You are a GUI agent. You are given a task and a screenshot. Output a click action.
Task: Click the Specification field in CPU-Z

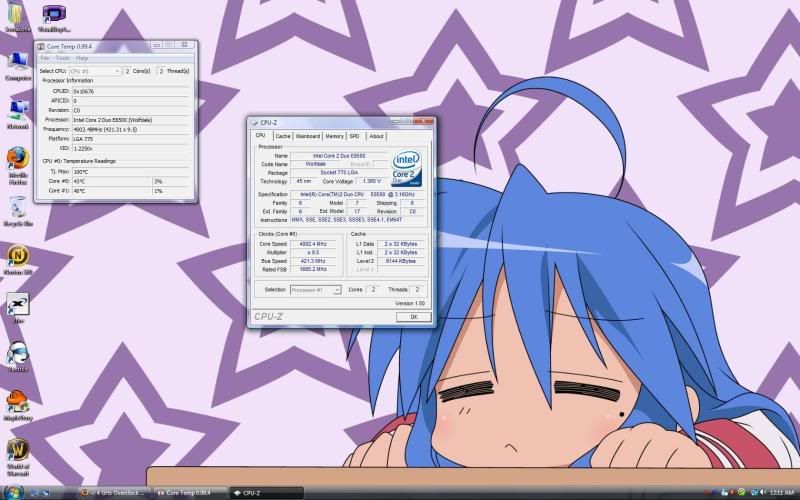pos(357,194)
